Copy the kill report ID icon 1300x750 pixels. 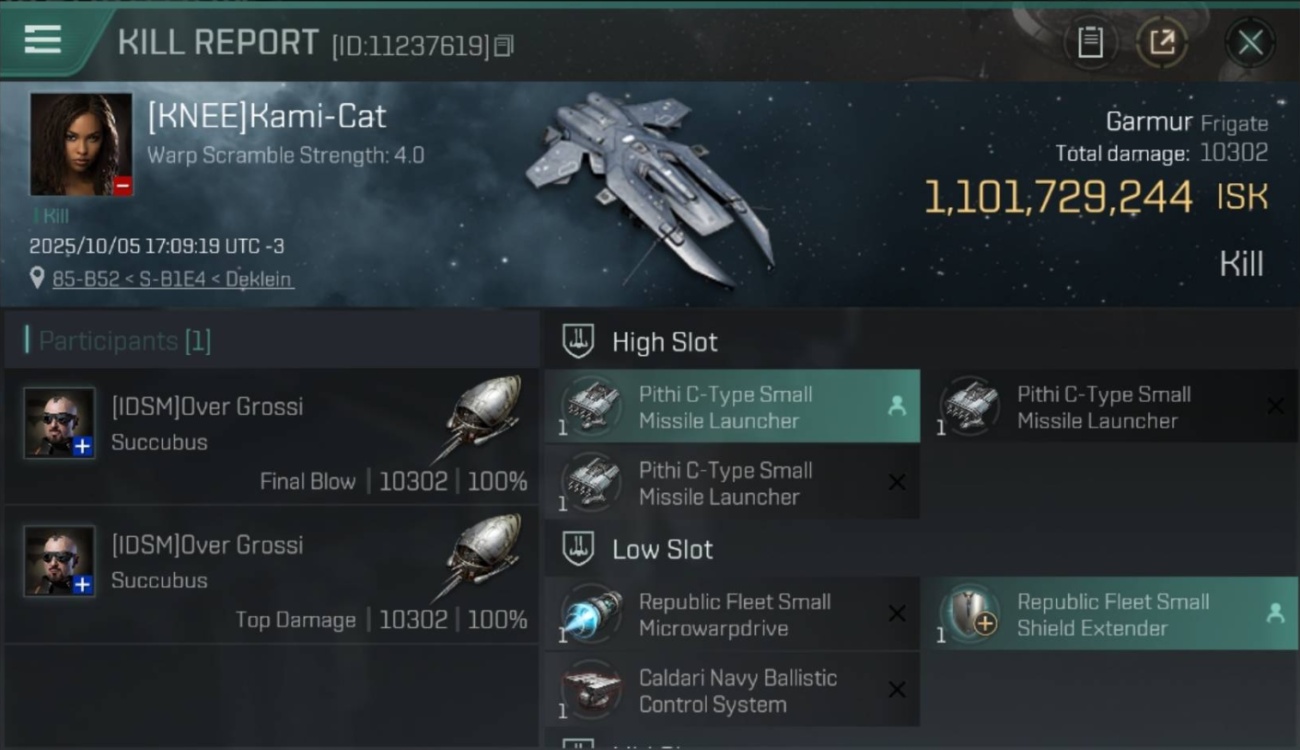coord(504,46)
